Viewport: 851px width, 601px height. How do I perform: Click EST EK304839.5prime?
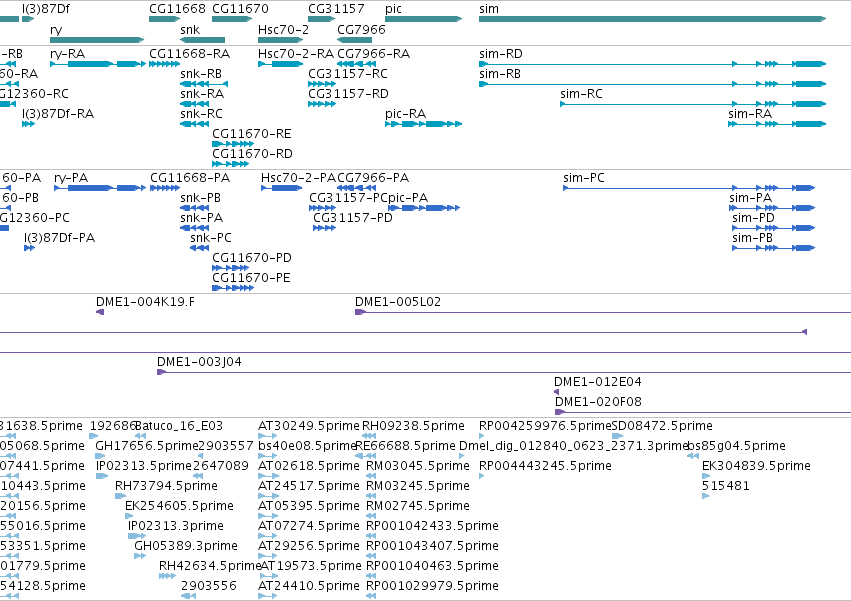pos(706,476)
